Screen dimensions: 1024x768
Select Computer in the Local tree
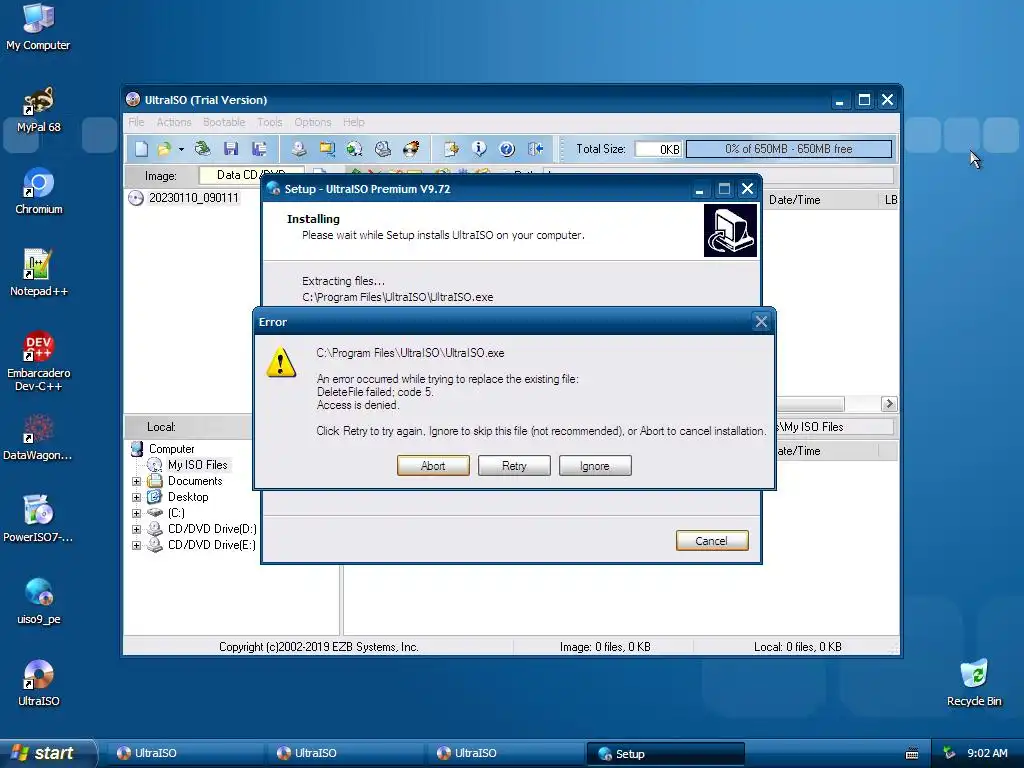point(171,449)
